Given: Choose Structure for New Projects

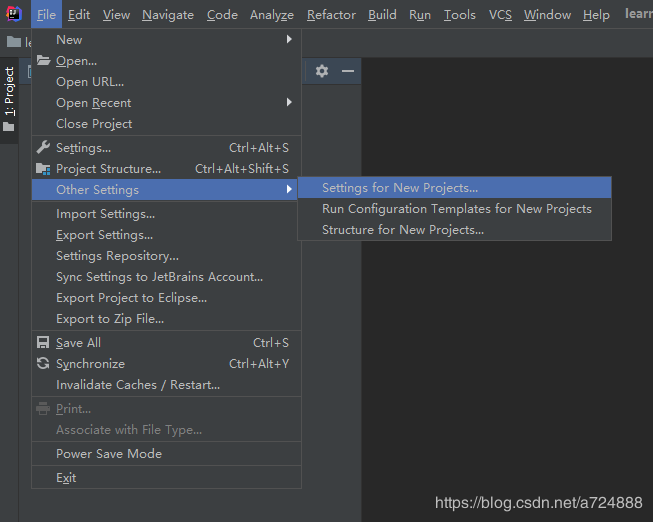Looking at the screenshot, I should [x=402, y=230].
